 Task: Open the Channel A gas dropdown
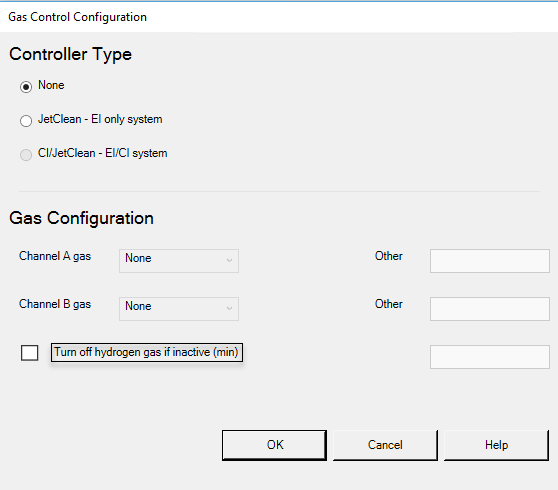pos(179,261)
